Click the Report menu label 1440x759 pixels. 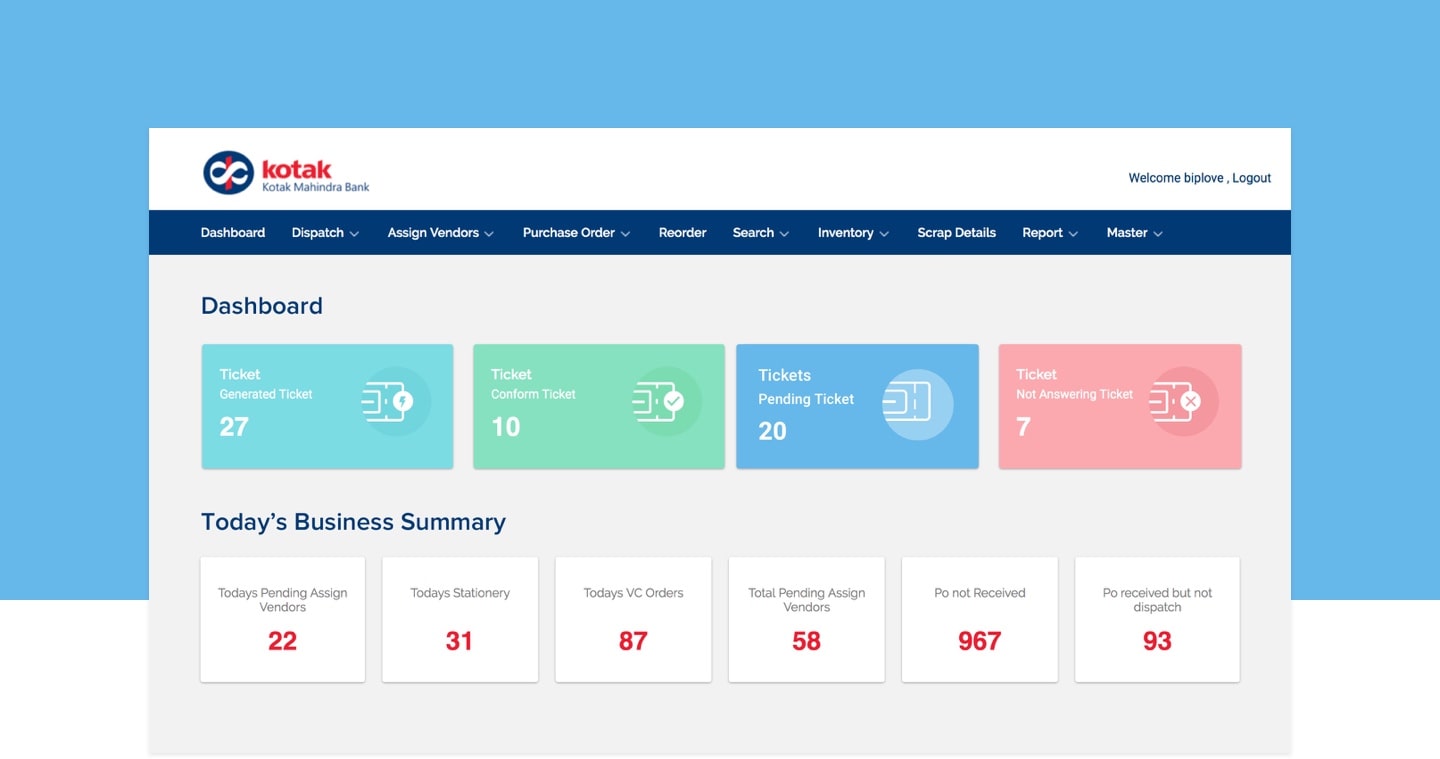tap(1042, 233)
